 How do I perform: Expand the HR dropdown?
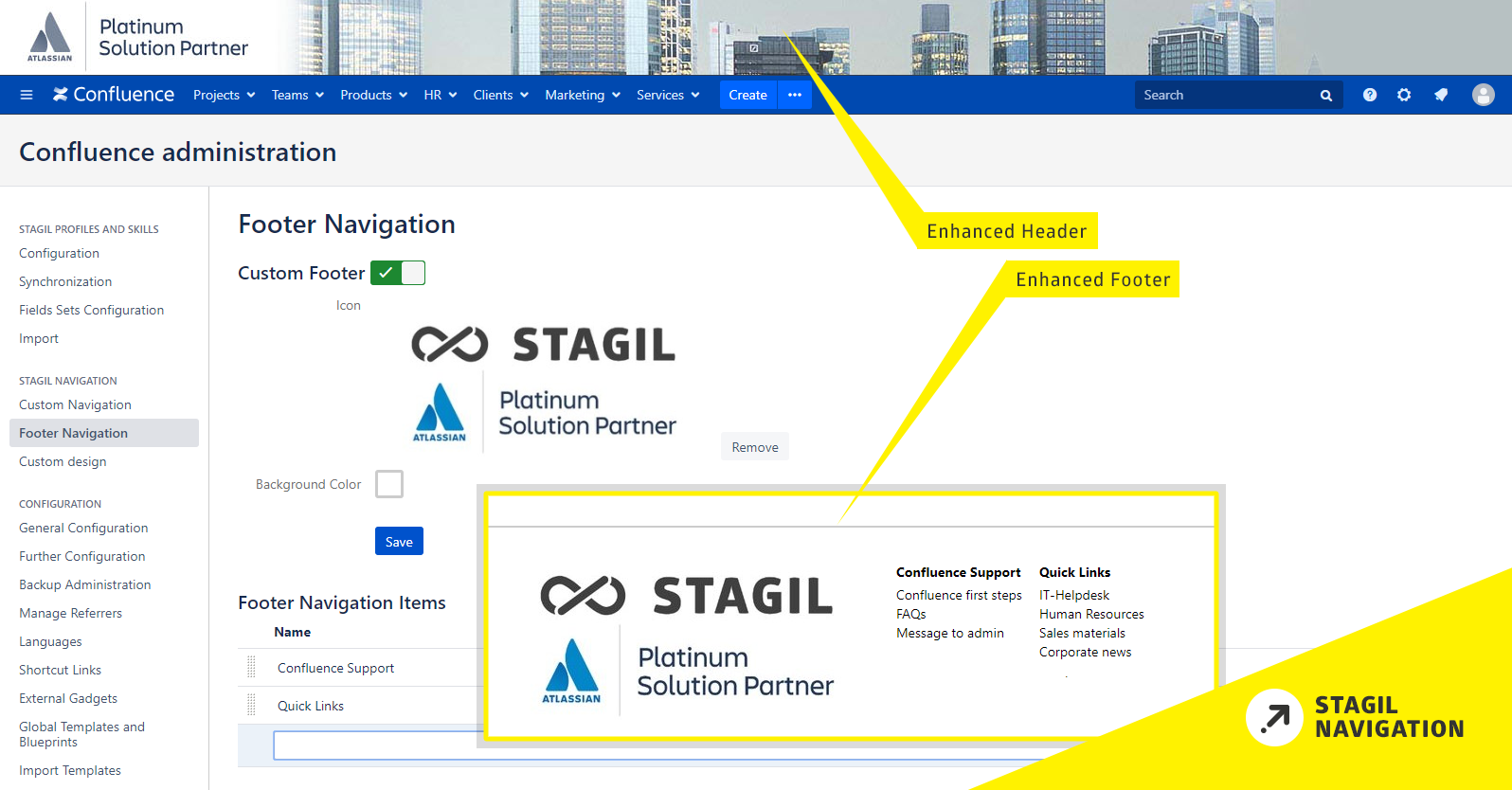pyautogui.click(x=441, y=95)
